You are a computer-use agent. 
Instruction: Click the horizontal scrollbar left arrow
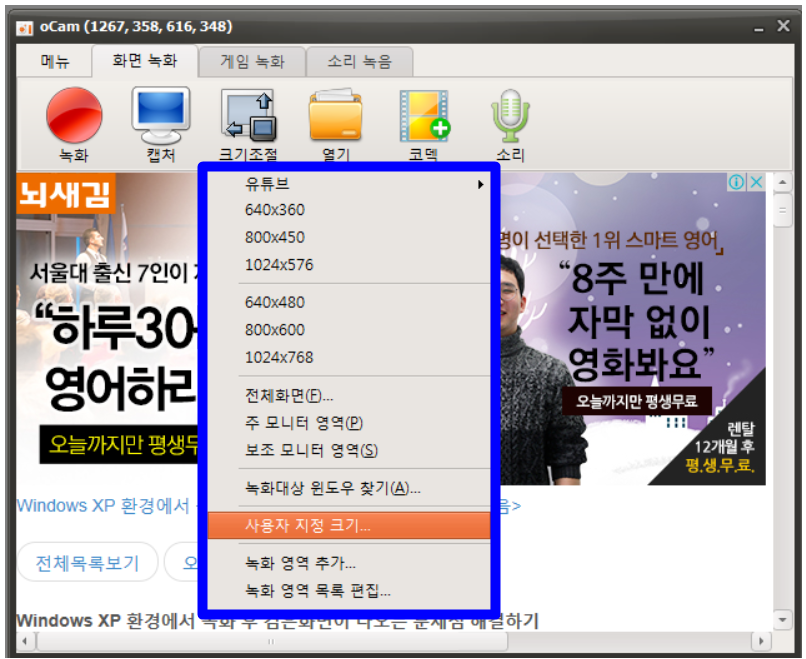[25, 642]
